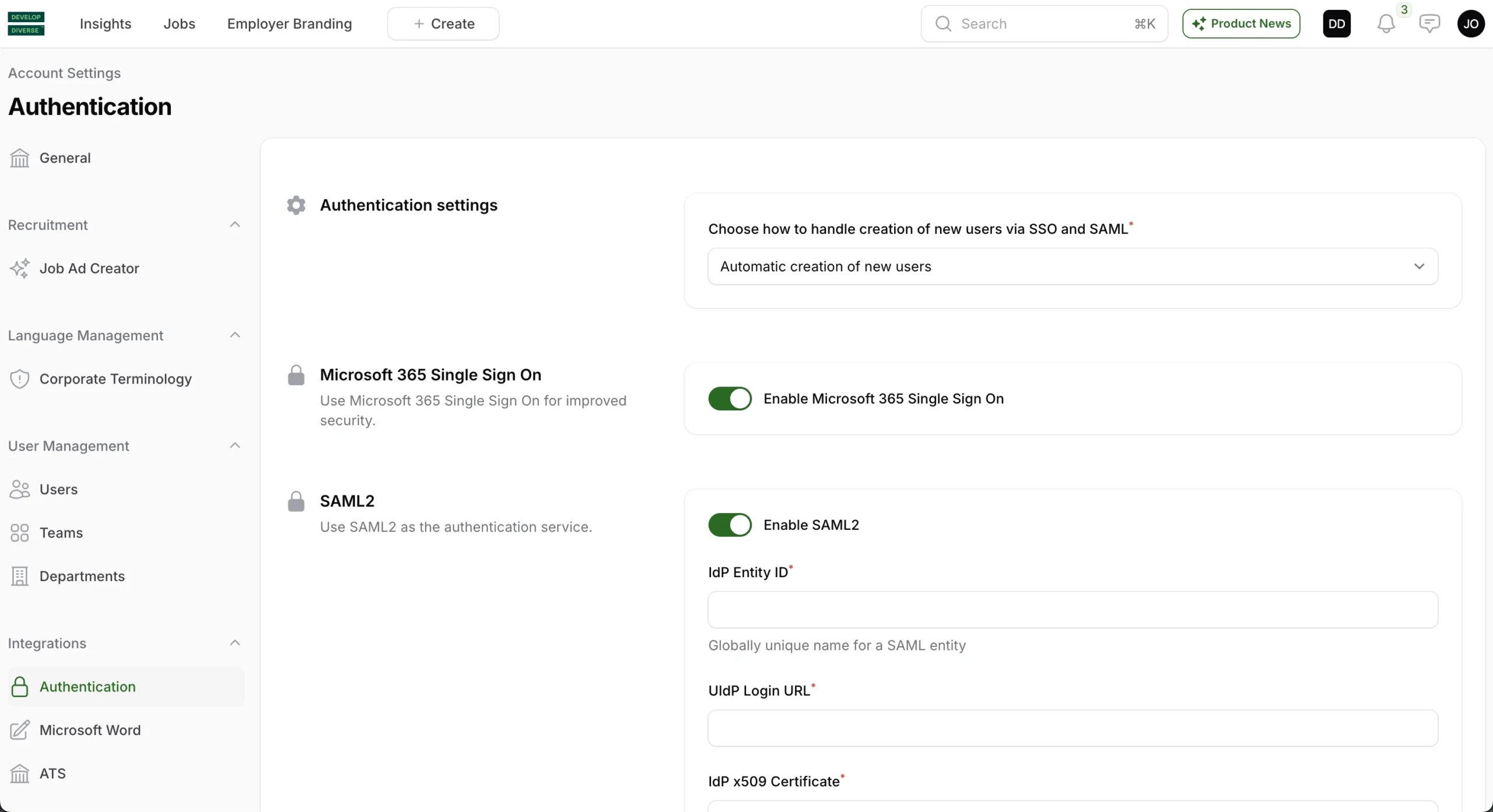Screen dimensions: 1493x812
Task: Go to Teams in sidebar
Action: point(61,533)
